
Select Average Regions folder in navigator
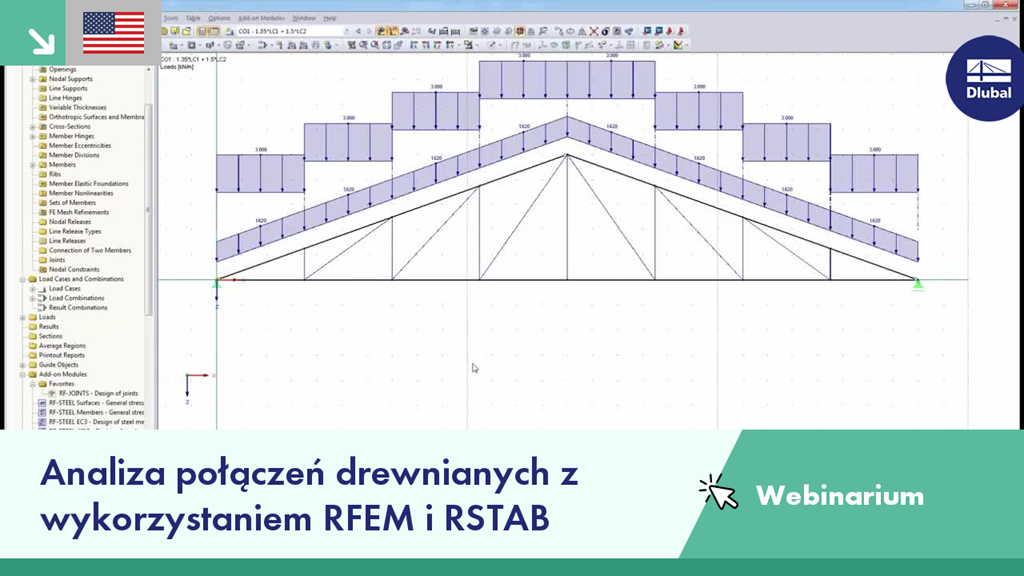(x=62, y=346)
